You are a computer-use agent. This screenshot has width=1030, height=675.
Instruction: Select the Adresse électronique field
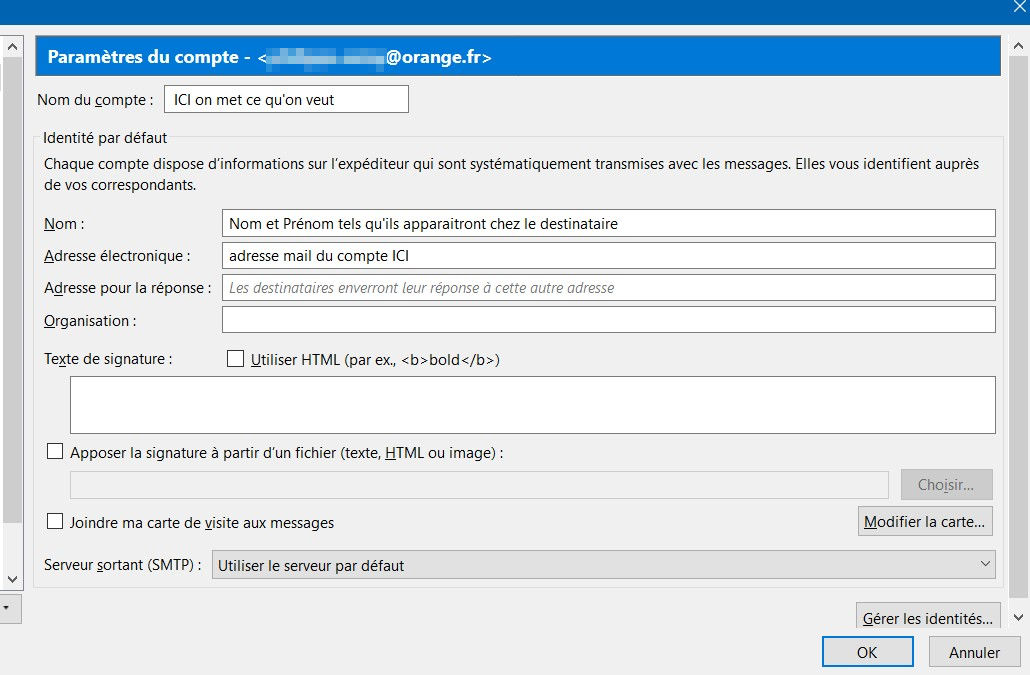point(608,256)
